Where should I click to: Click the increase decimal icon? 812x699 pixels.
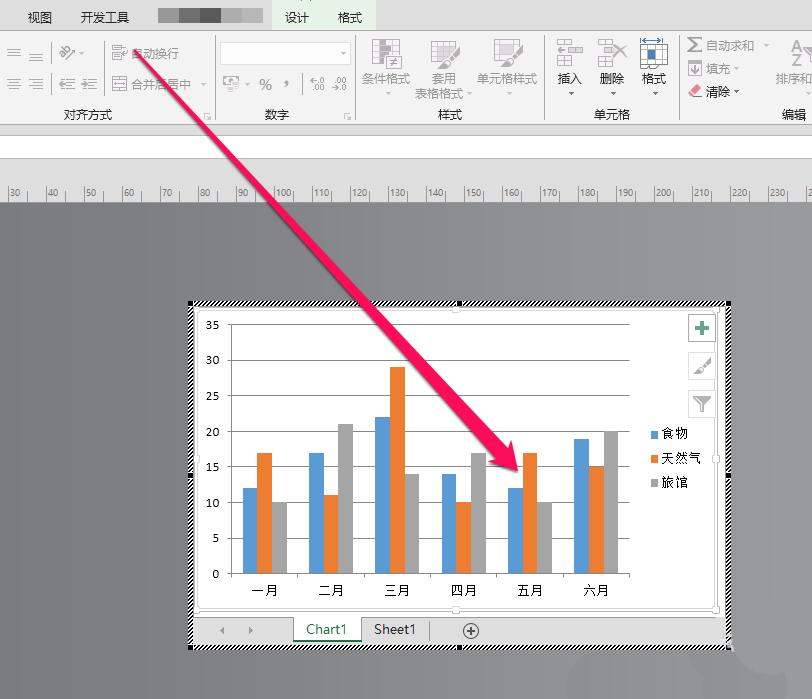pos(317,84)
